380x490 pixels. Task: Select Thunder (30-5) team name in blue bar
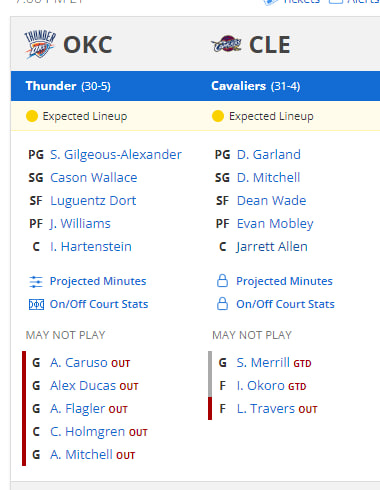(x=68, y=86)
